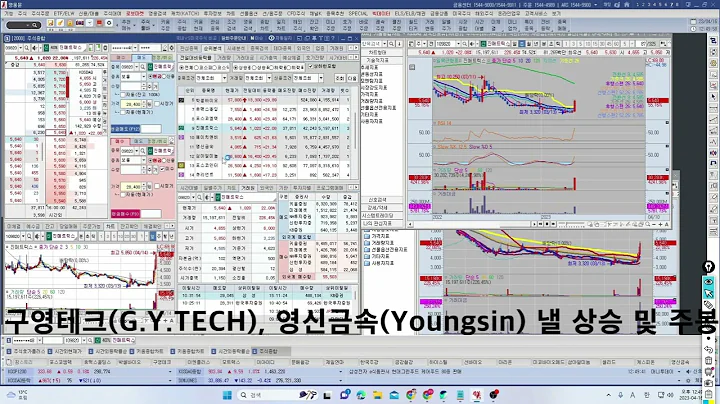Click the broom-like icon in the main toolbar
720x404 pixels.
(60, 23)
